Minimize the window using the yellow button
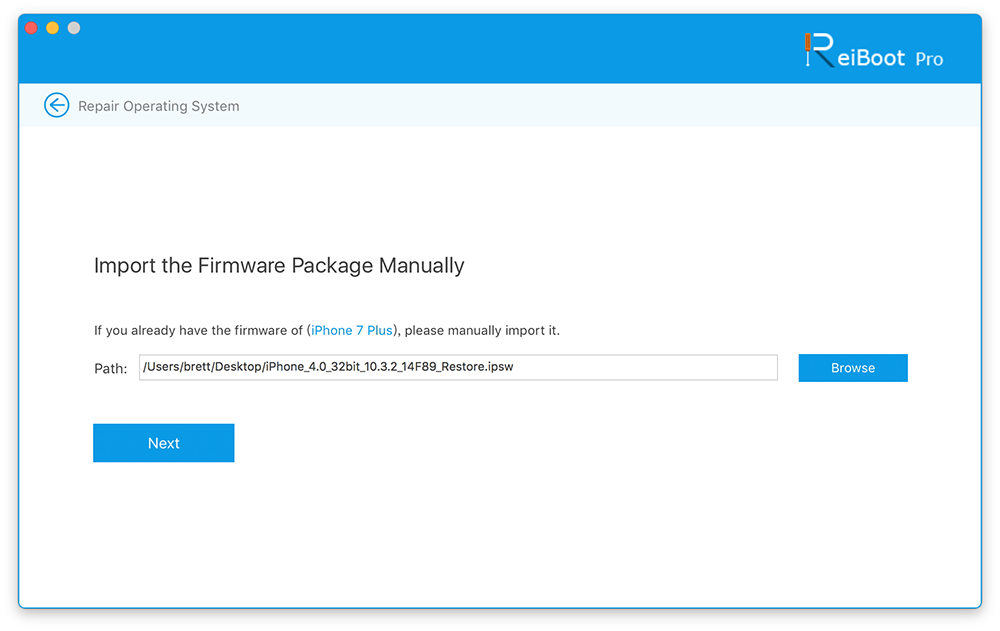The height and width of the screenshot is (631, 1000). click(x=52, y=28)
